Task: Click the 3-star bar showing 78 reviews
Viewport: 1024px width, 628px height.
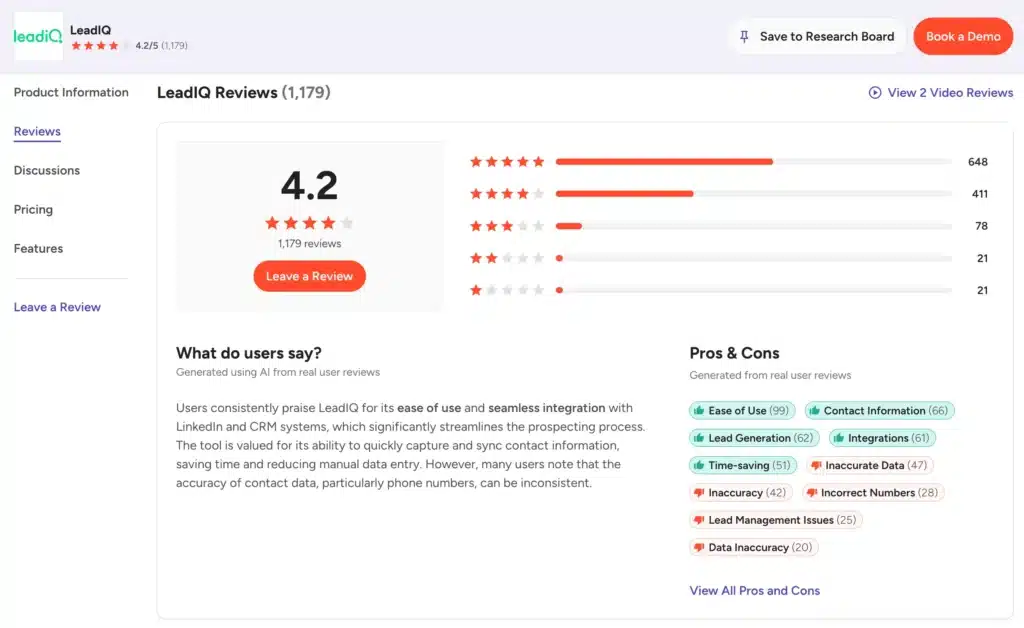Action: (x=754, y=226)
